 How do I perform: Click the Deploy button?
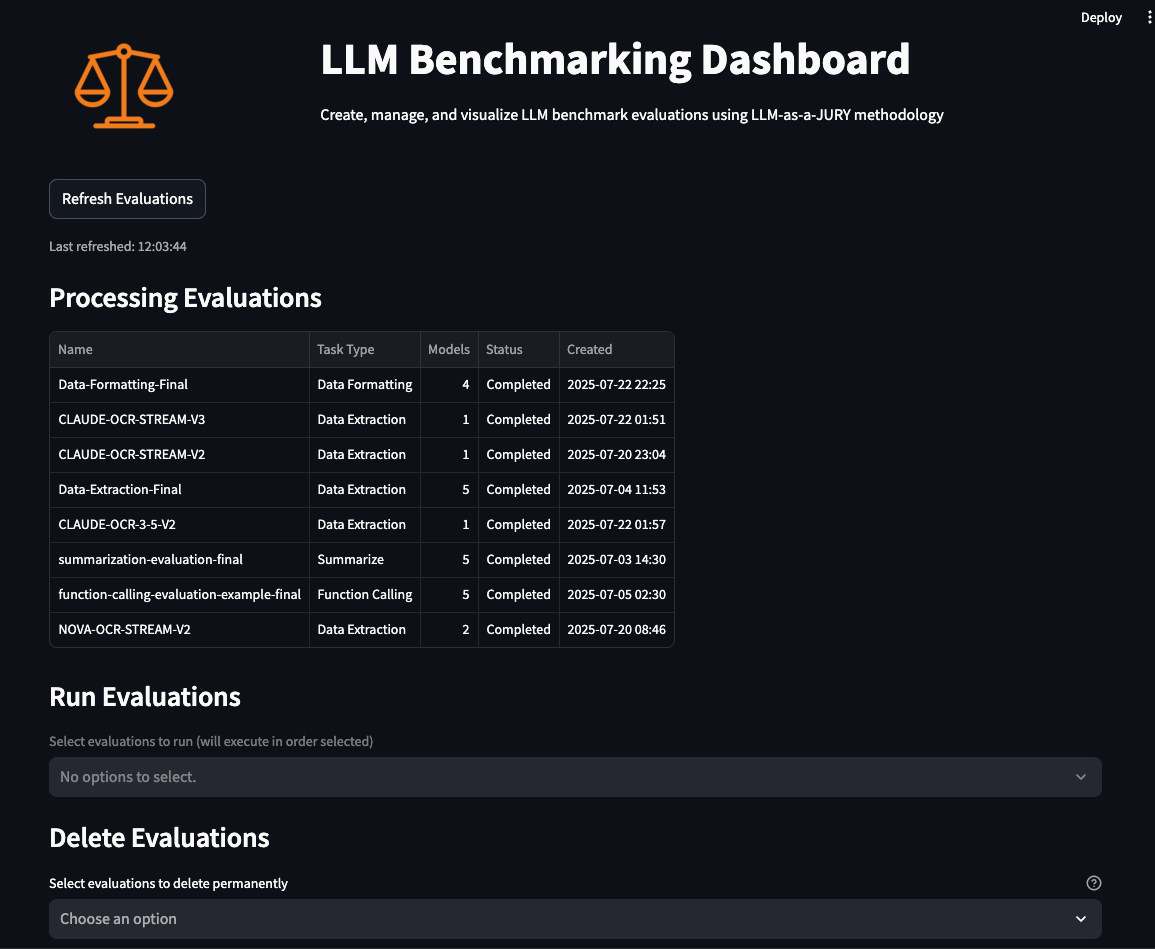(x=1101, y=18)
